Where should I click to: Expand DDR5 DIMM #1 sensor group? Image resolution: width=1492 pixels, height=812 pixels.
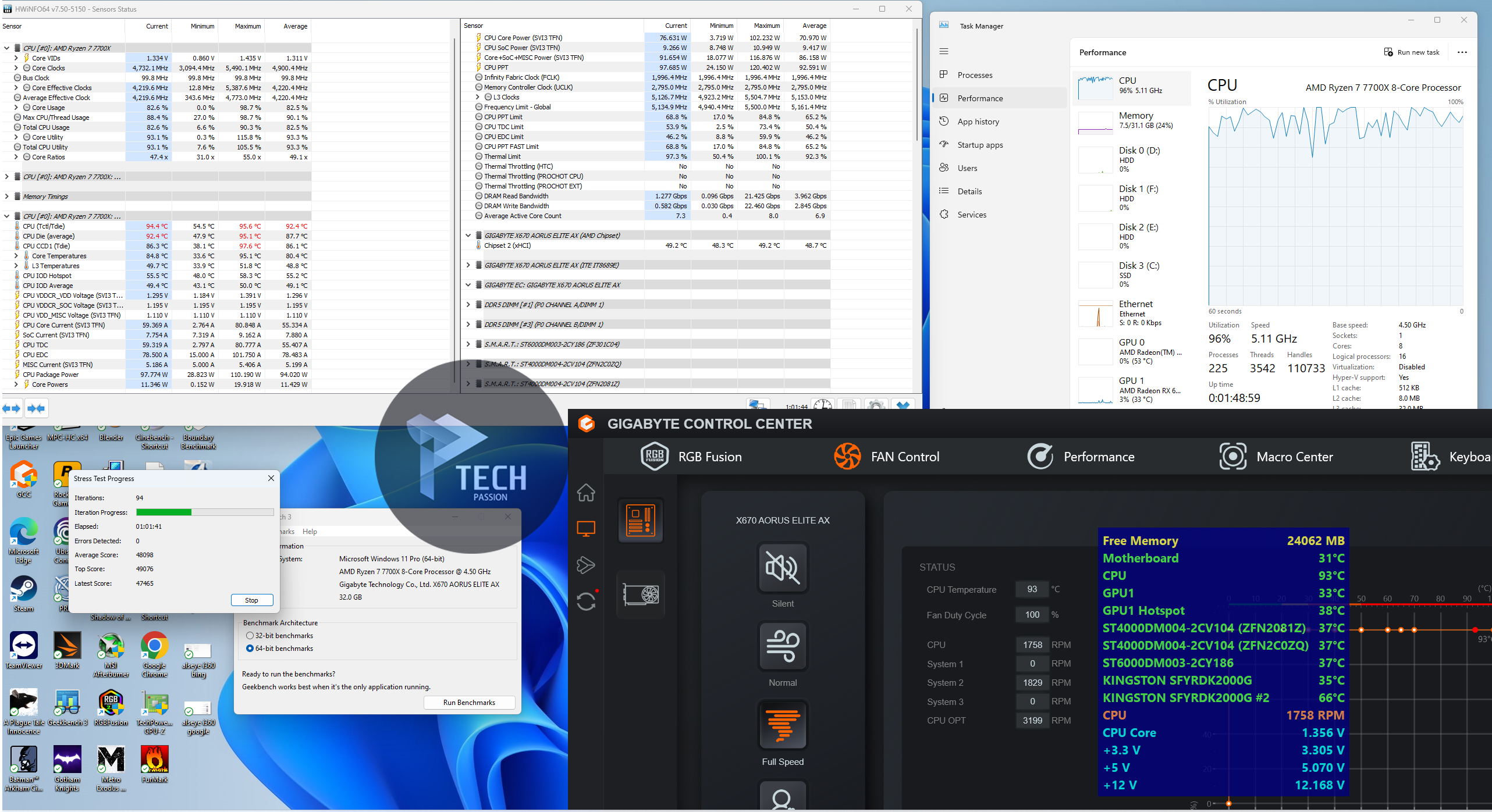click(x=468, y=305)
